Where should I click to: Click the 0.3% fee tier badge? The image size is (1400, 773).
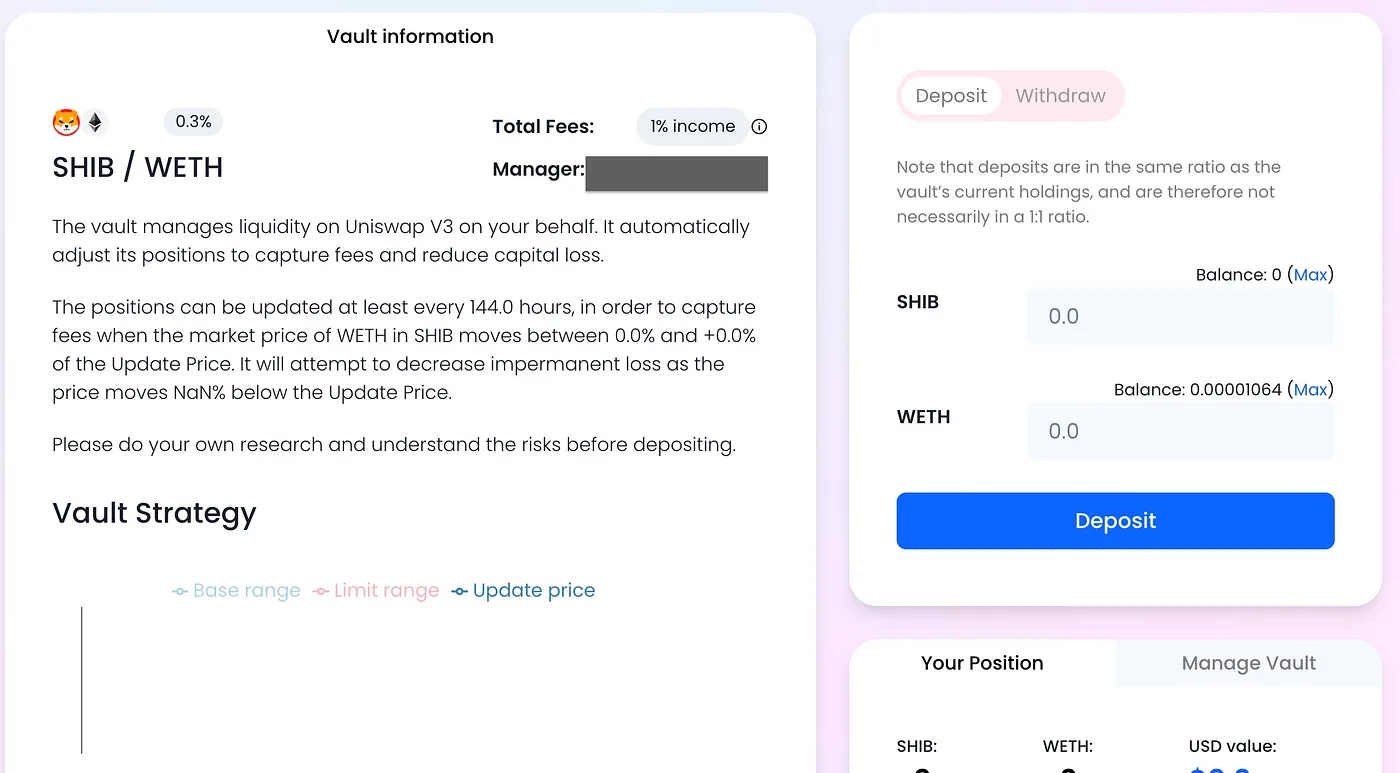193,122
